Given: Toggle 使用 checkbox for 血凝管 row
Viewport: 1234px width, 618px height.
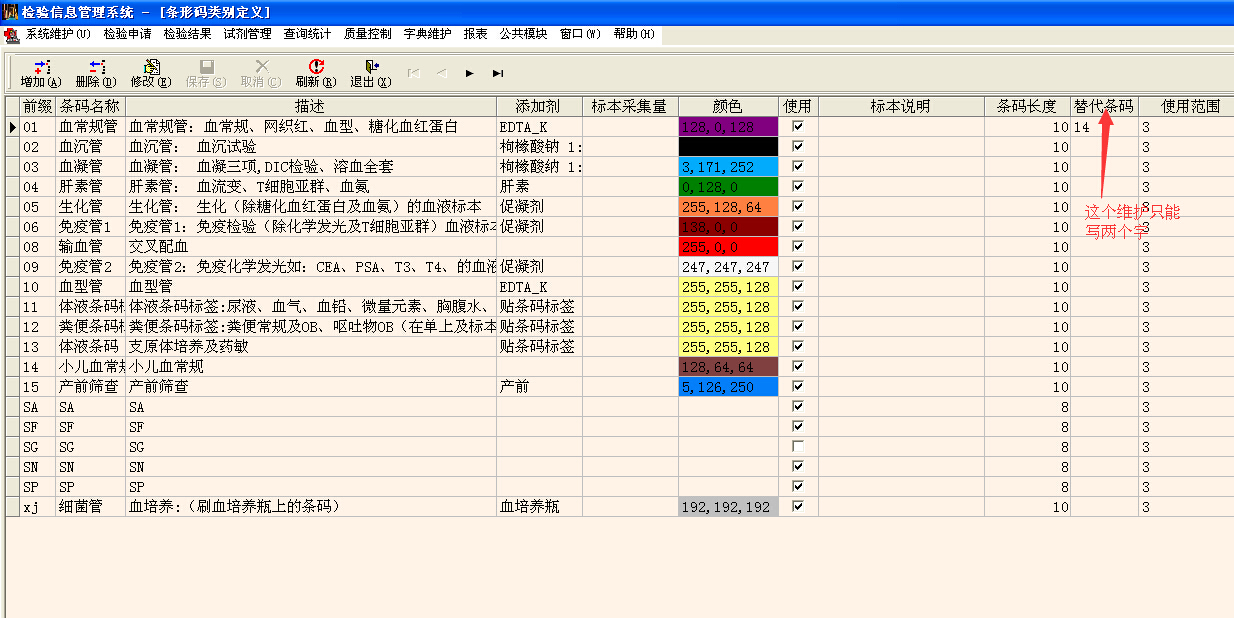Looking at the screenshot, I should pyautogui.click(x=798, y=167).
